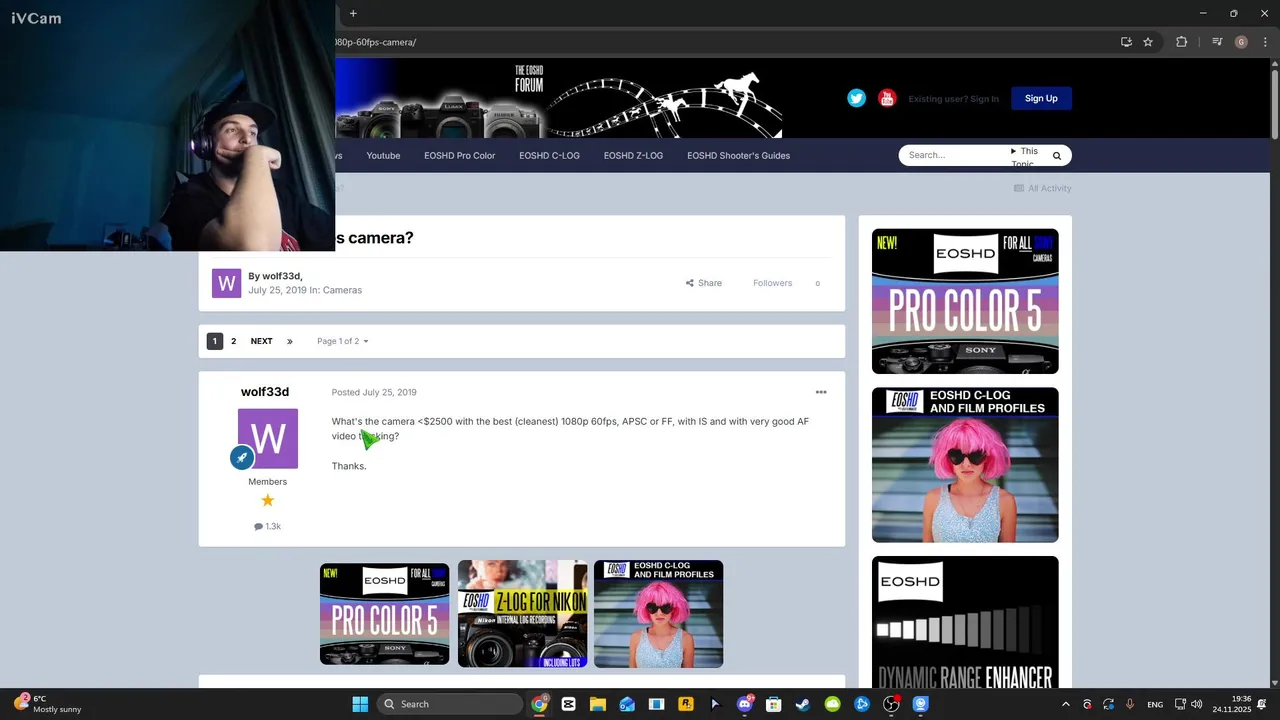Open the media control playlist icon
The image size is (1280, 720).
click(1217, 42)
